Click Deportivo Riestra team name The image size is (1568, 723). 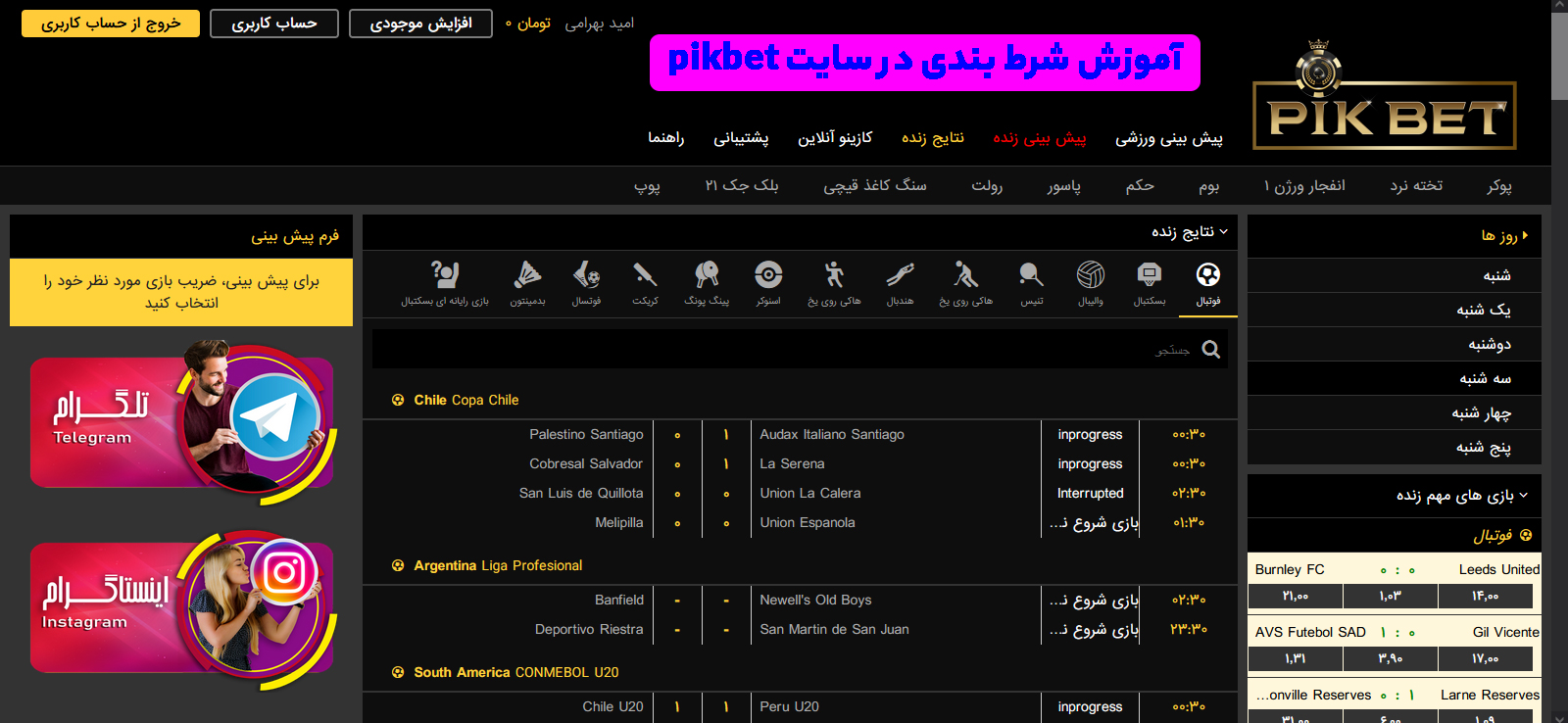(x=589, y=629)
